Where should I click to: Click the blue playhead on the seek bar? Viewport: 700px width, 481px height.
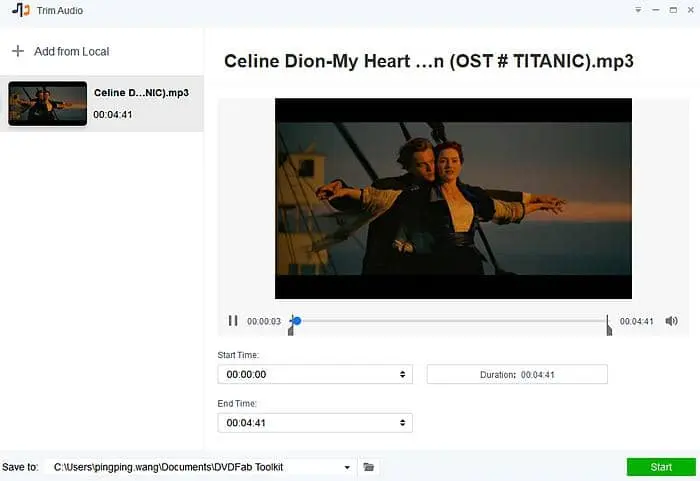pyautogui.click(x=296, y=320)
